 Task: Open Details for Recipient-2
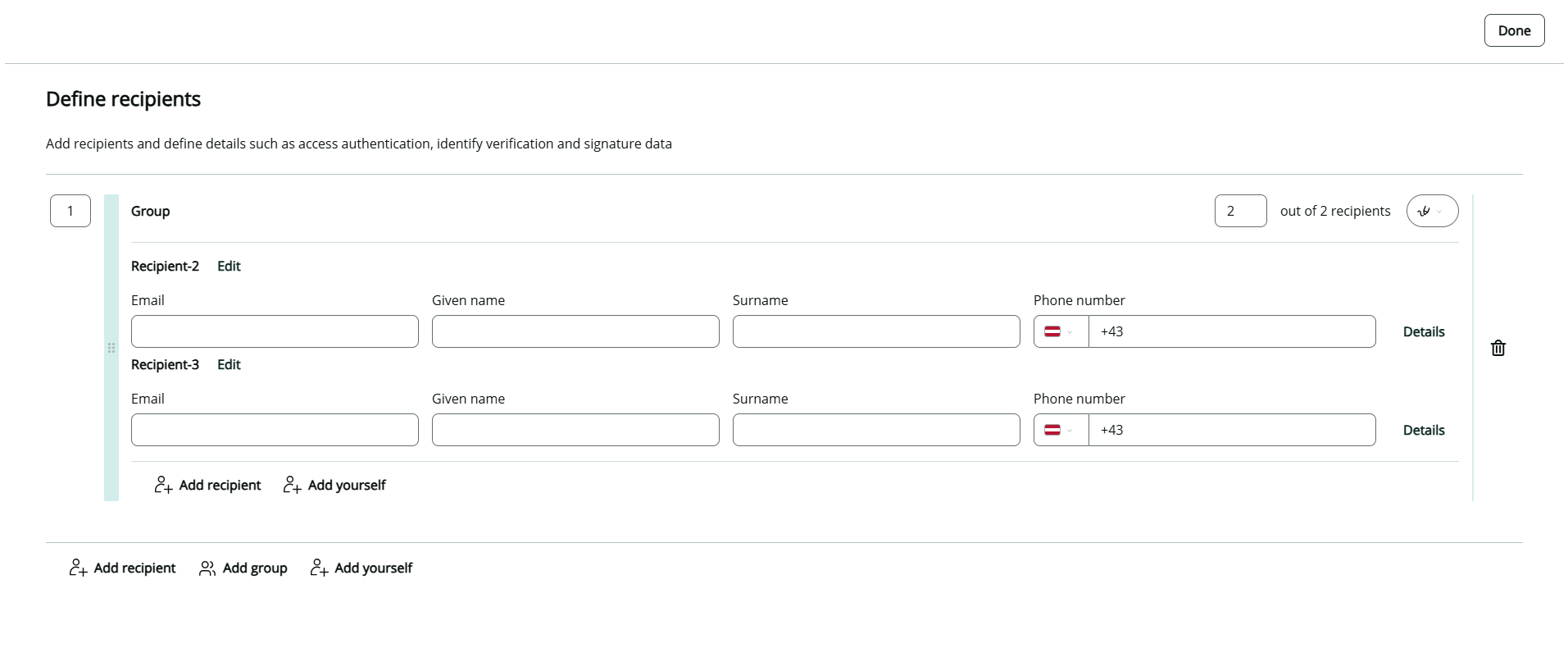pyautogui.click(x=1423, y=331)
